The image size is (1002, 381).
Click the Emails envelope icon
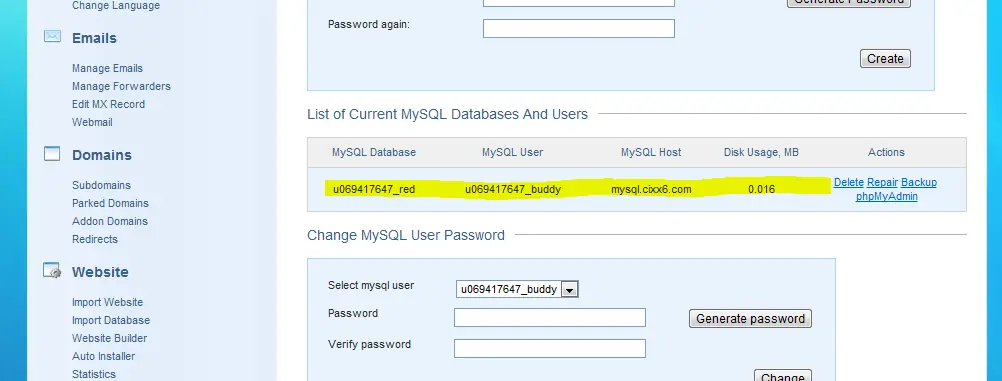[52, 36]
